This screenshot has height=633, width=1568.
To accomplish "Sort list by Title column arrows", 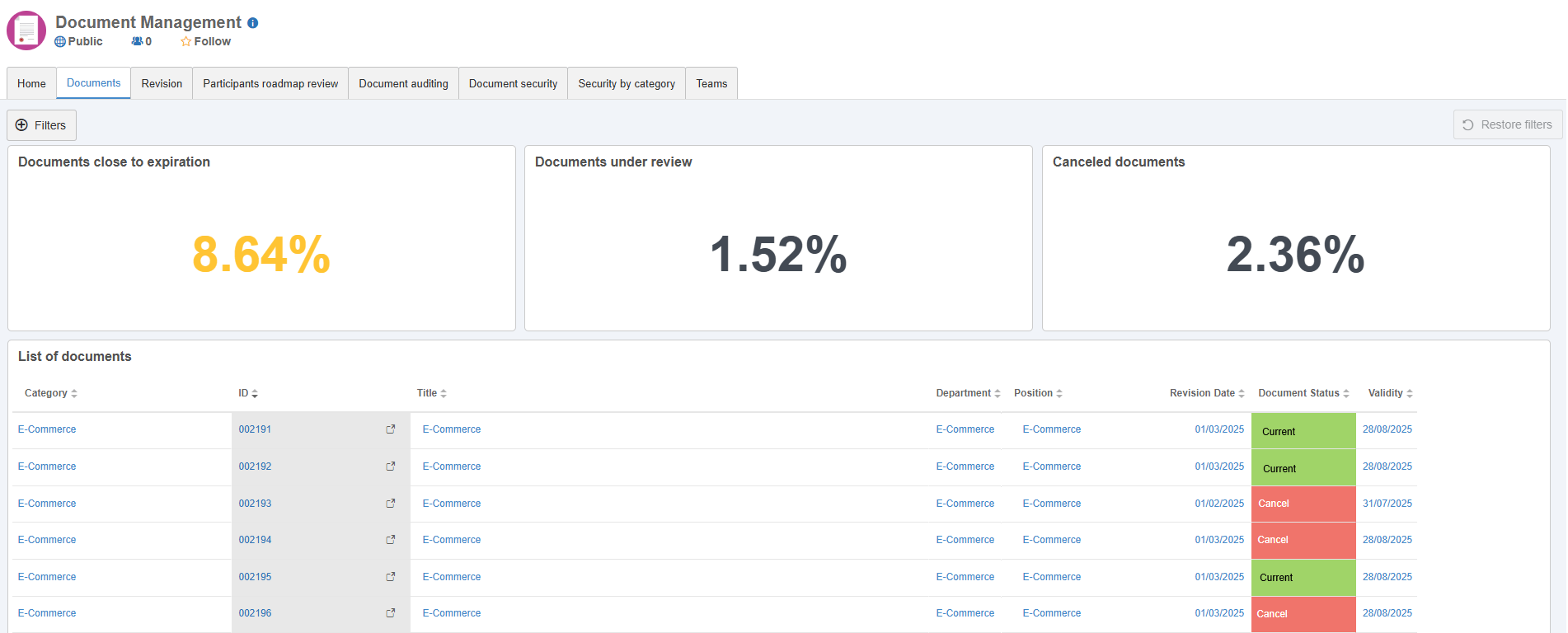I will pyautogui.click(x=444, y=394).
